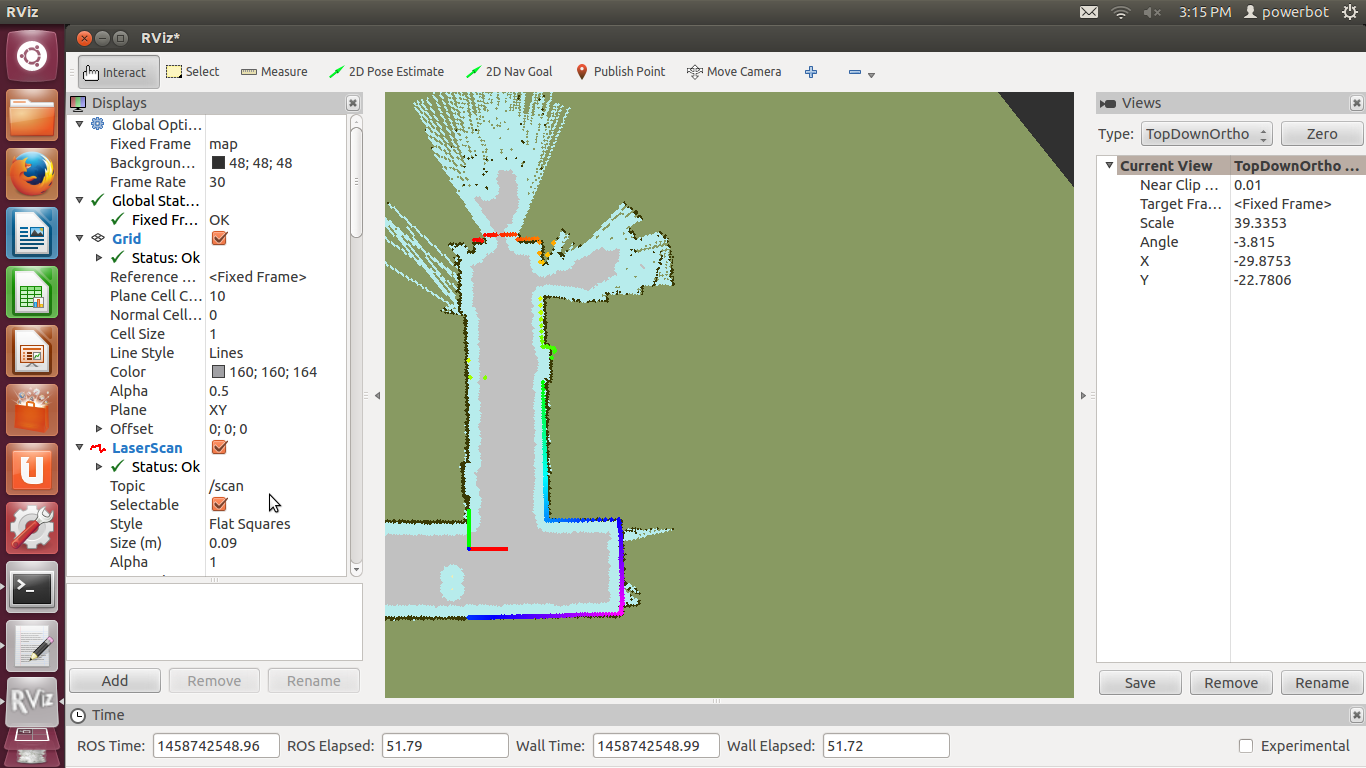This screenshot has width=1366, height=768.
Task: Click the Style value Flat Squares
Action: tap(249, 523)
